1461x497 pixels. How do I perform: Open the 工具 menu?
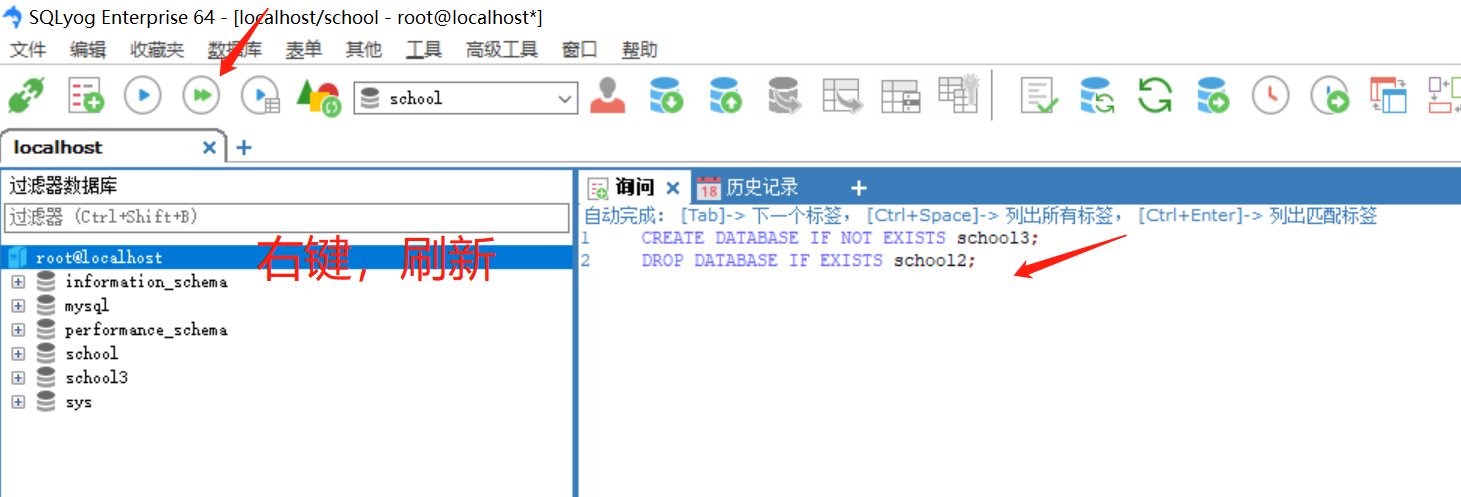424,49
